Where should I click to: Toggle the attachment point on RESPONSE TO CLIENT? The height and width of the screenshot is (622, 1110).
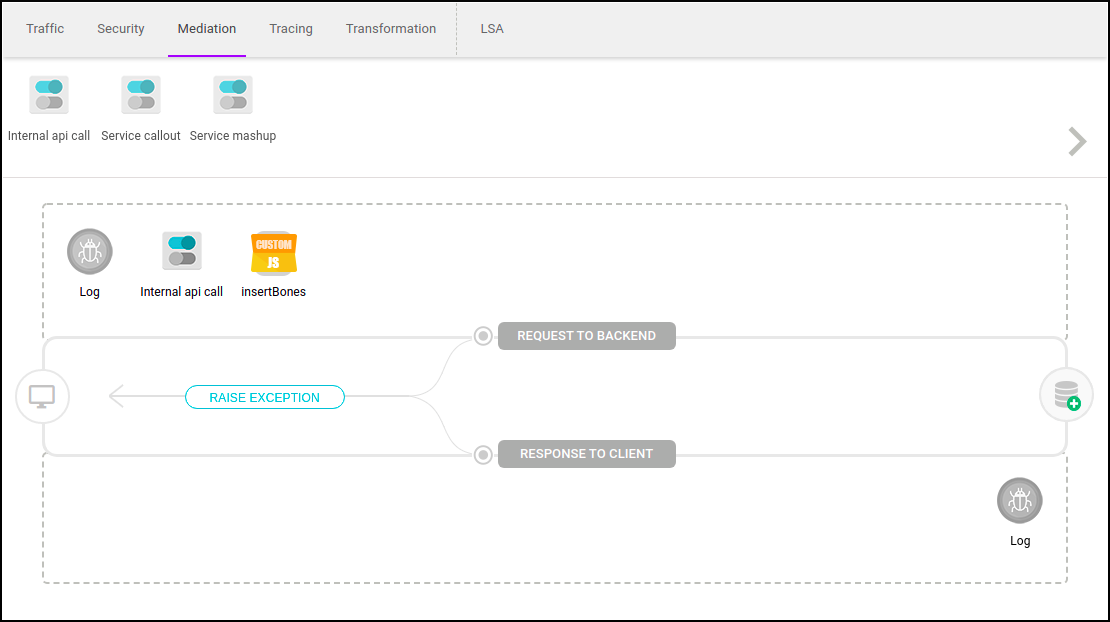[x=482, y=454]
